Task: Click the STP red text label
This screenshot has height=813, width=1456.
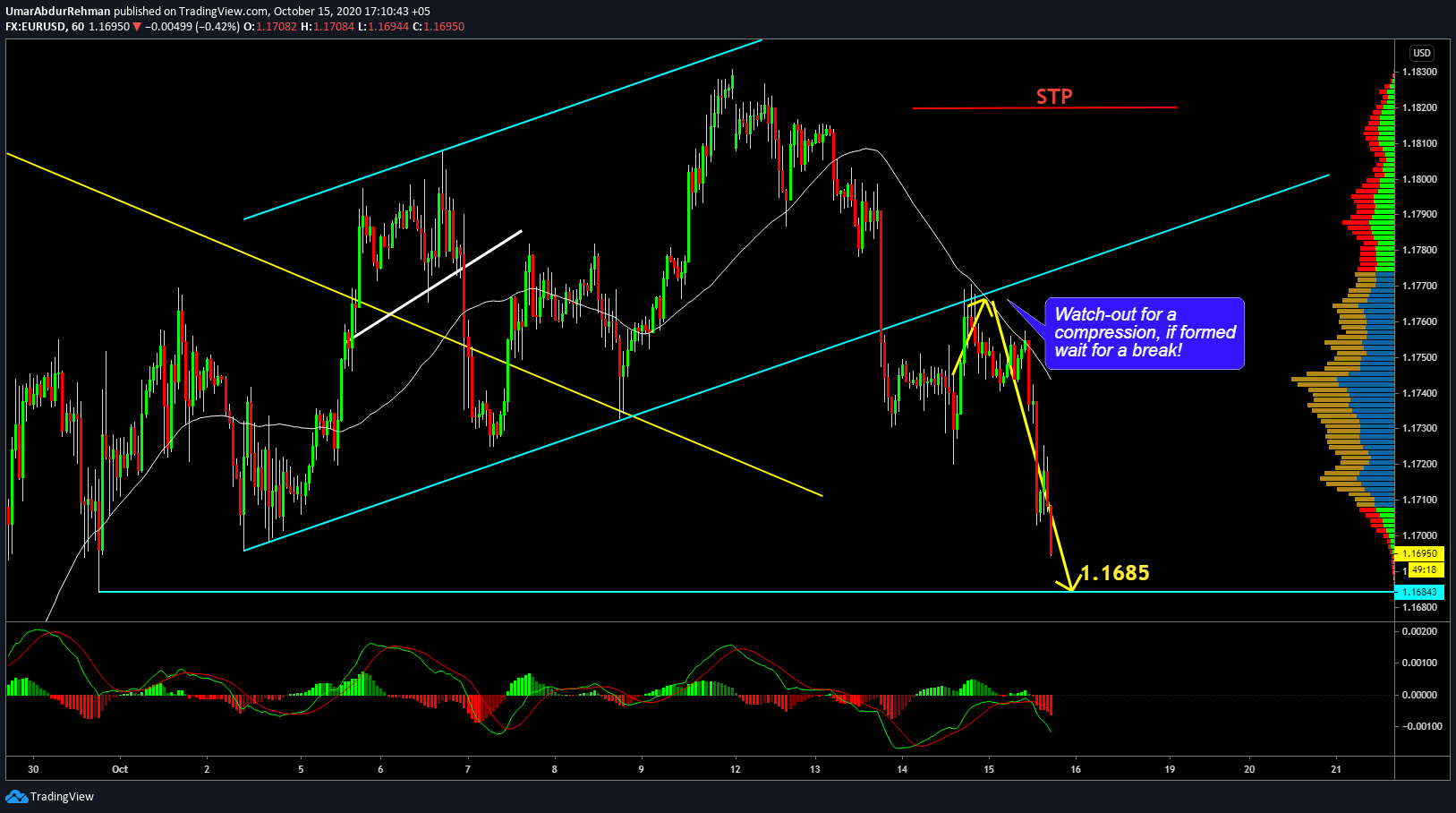Action: [1054, 97]
